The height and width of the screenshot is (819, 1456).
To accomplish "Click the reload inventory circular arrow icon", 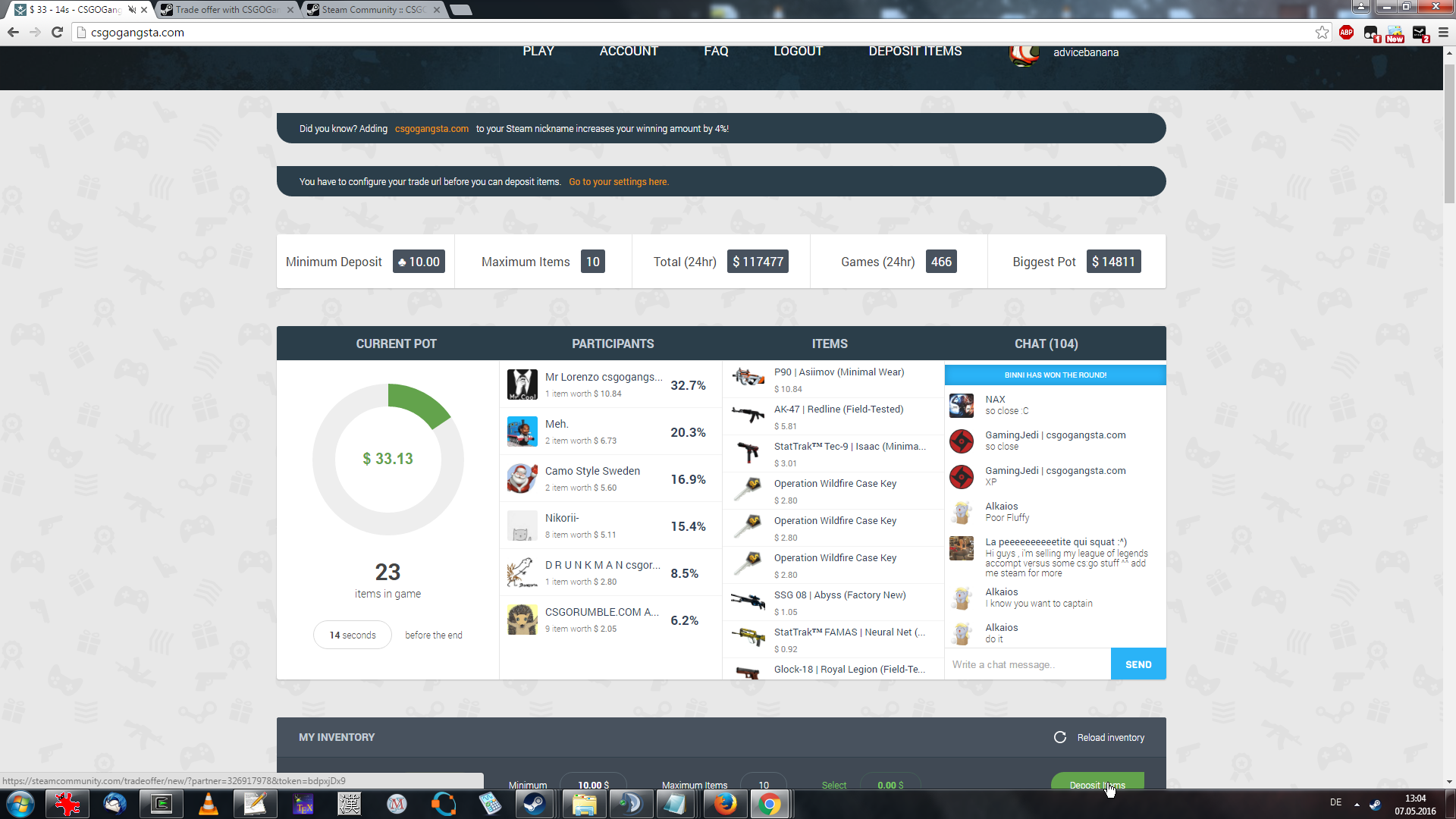I will point(1059,737).
